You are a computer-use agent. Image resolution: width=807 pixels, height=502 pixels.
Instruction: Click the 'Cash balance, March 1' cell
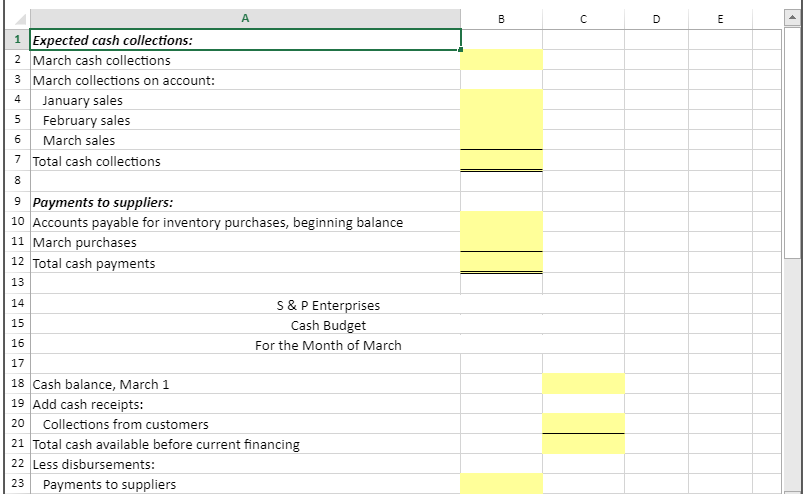pyautogui.click(x=245, y=384)
